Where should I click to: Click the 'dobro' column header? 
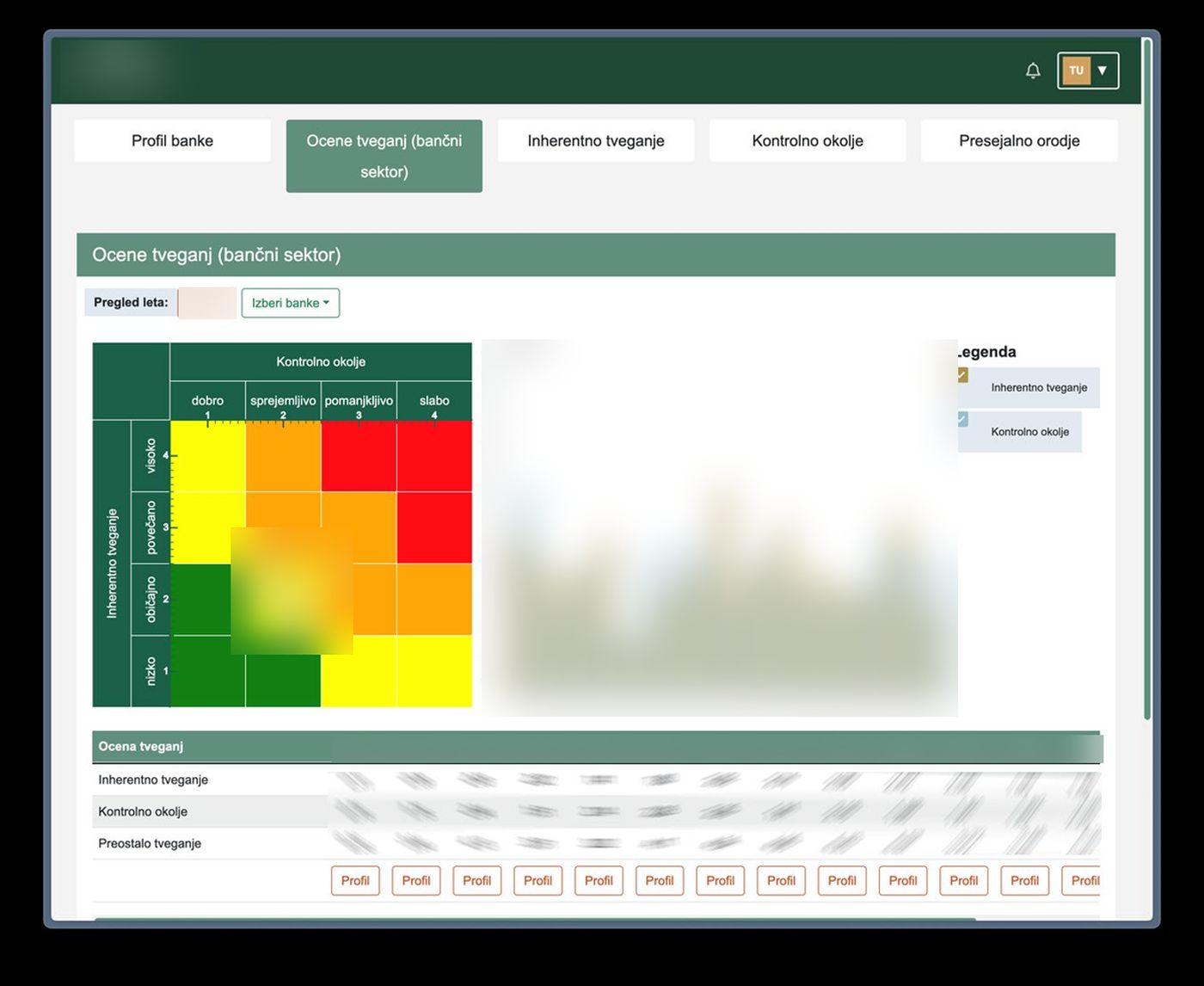pos(207,401)
